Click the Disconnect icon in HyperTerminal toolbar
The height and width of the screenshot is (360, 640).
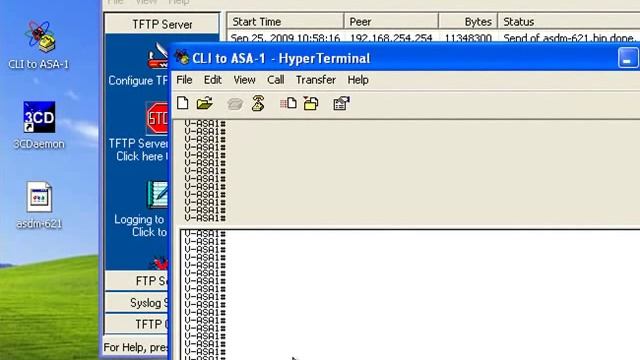point(258,103)
